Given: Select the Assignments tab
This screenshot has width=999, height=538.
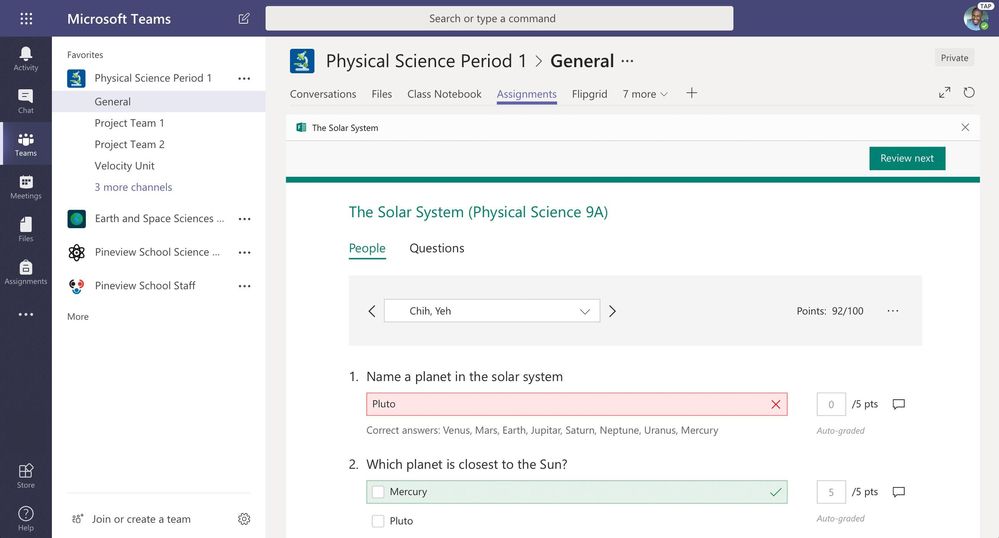Looking at the screenshot, I should point(526,94).
